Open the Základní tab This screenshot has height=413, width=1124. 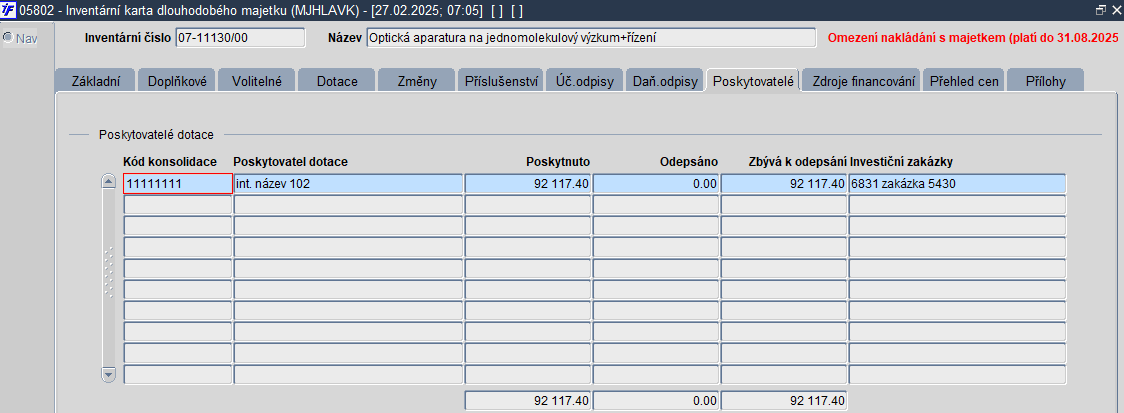point(95,81)
